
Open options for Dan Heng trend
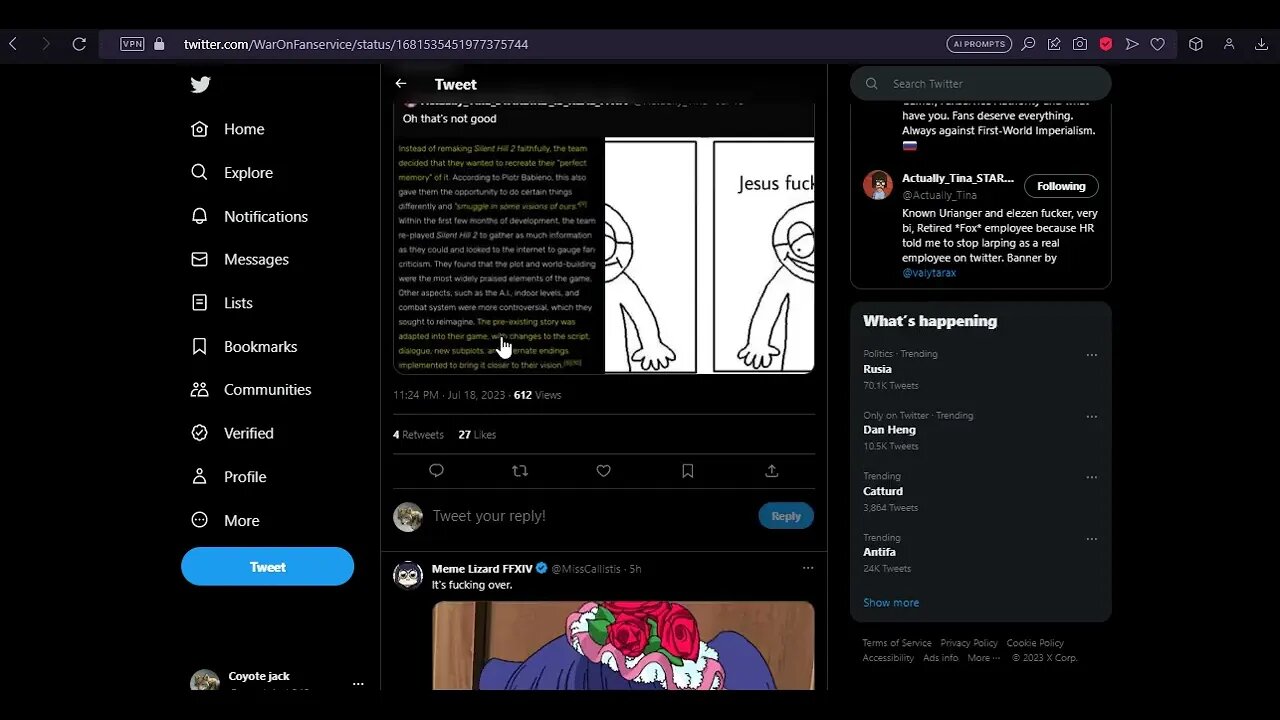(x=1092, y=416)
